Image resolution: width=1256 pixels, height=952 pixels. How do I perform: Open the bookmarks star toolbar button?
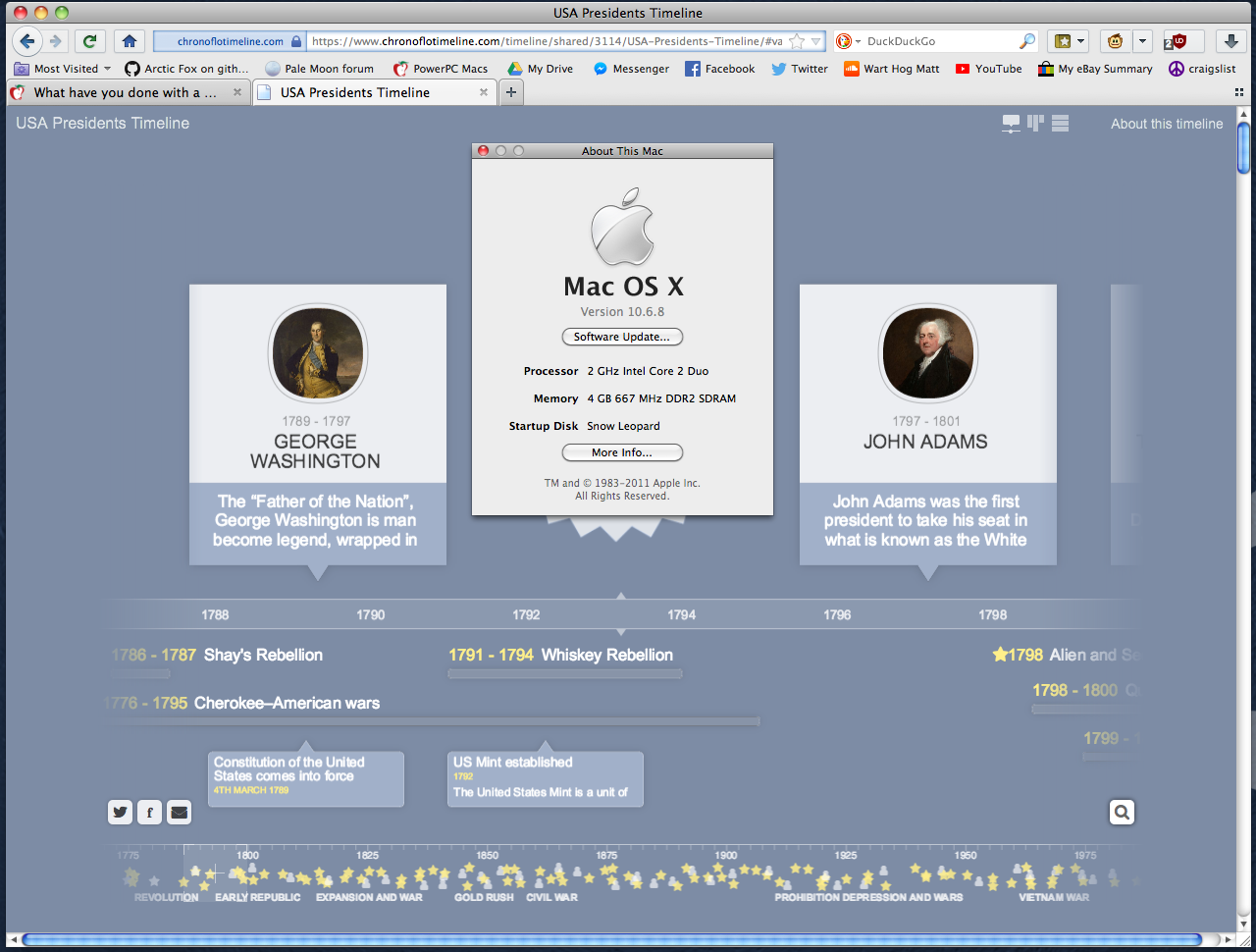click(1062, 41)
